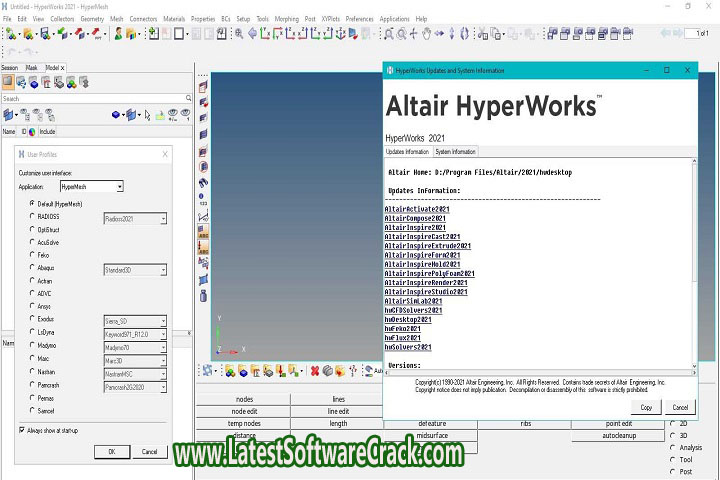Open the Standard3D dropdown for Abaqus
720x480 pixels.
pyautogui.click(x=135, y=270)
